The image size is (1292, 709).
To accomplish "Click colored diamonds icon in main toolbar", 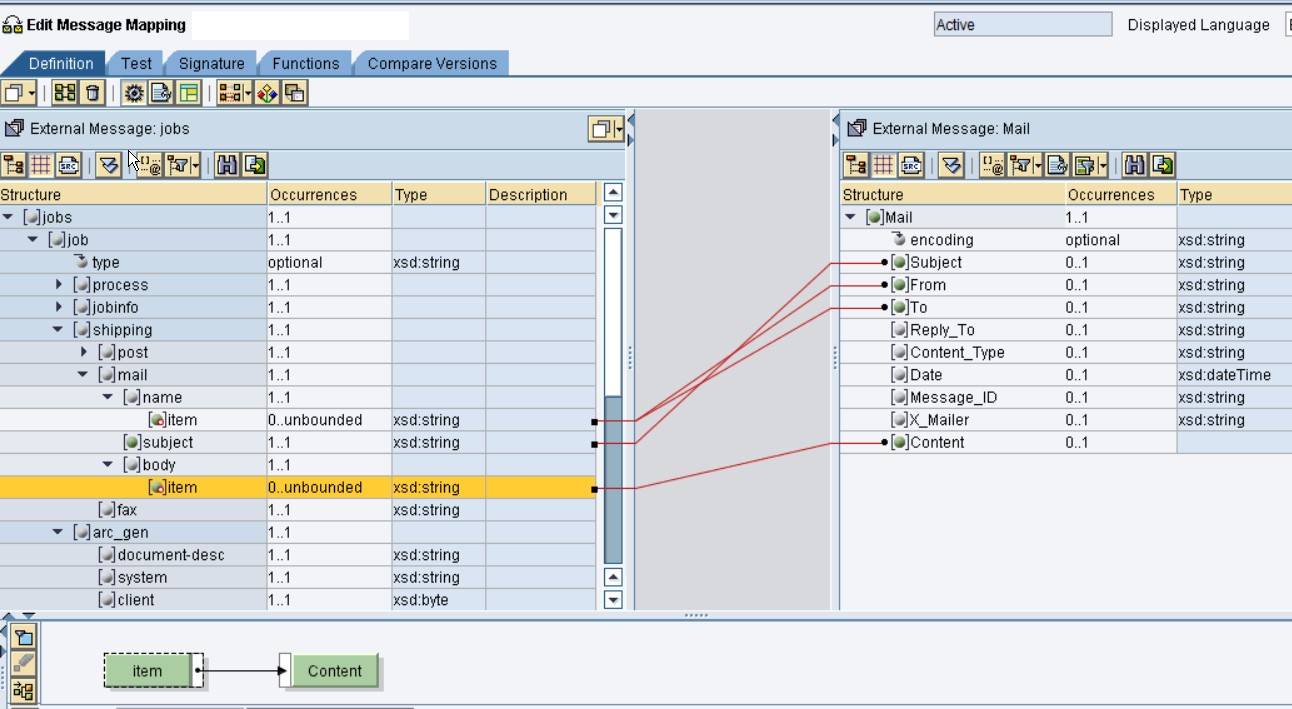I will pyautogui.click(x=266, y=93).
